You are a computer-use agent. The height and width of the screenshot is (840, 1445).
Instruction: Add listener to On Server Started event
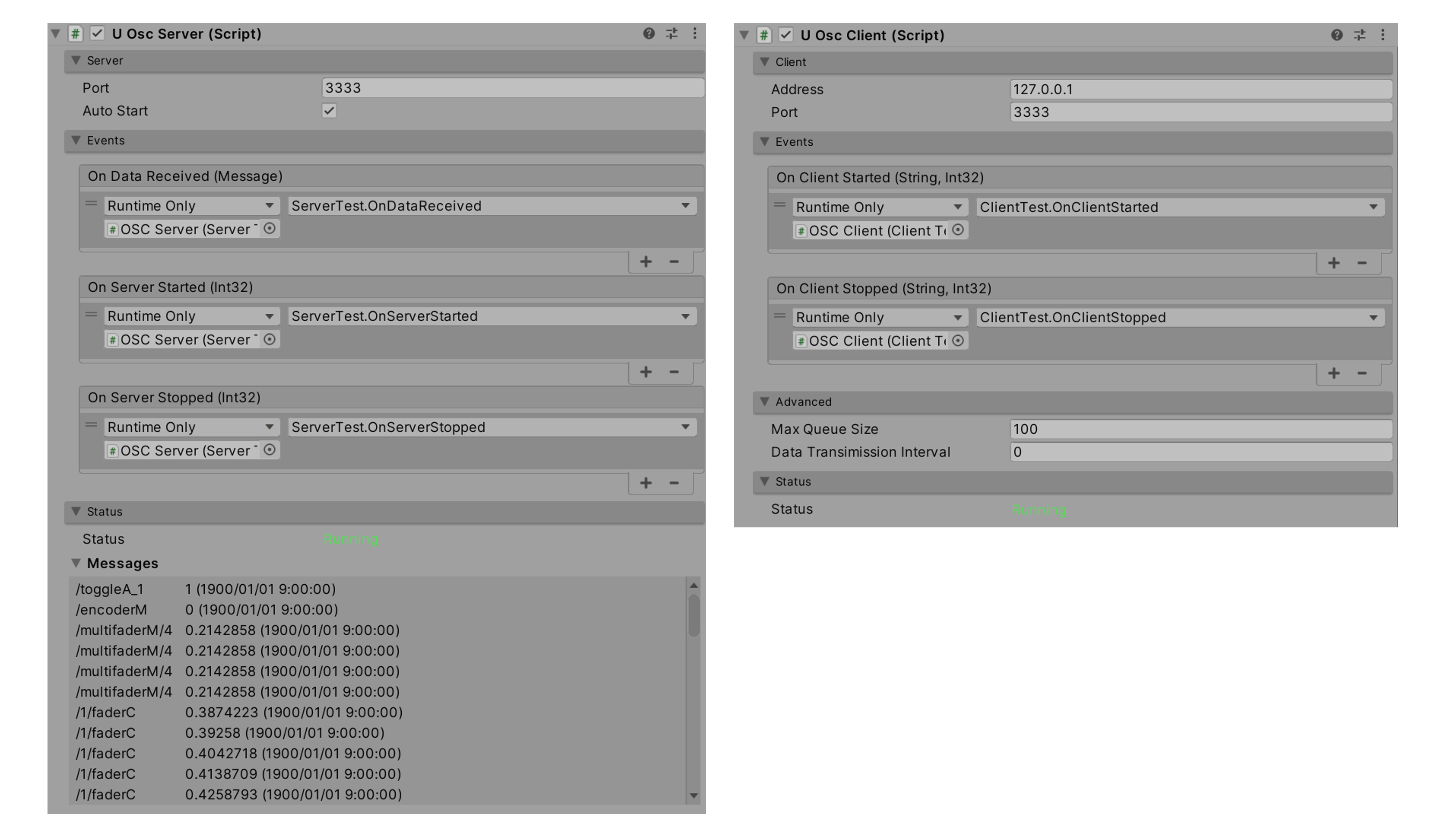(646, 372)
